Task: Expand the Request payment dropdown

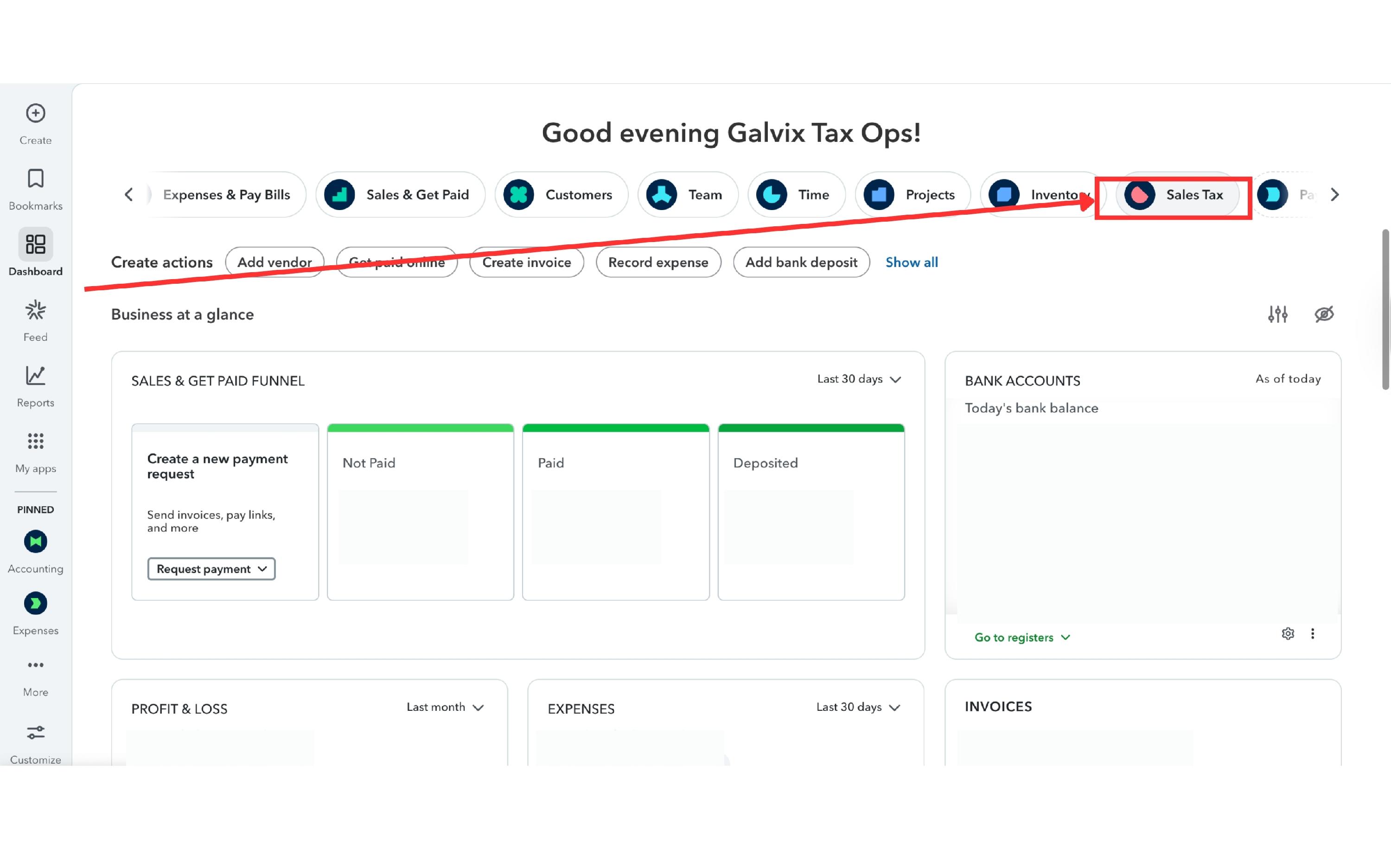Action: [211, 569]
